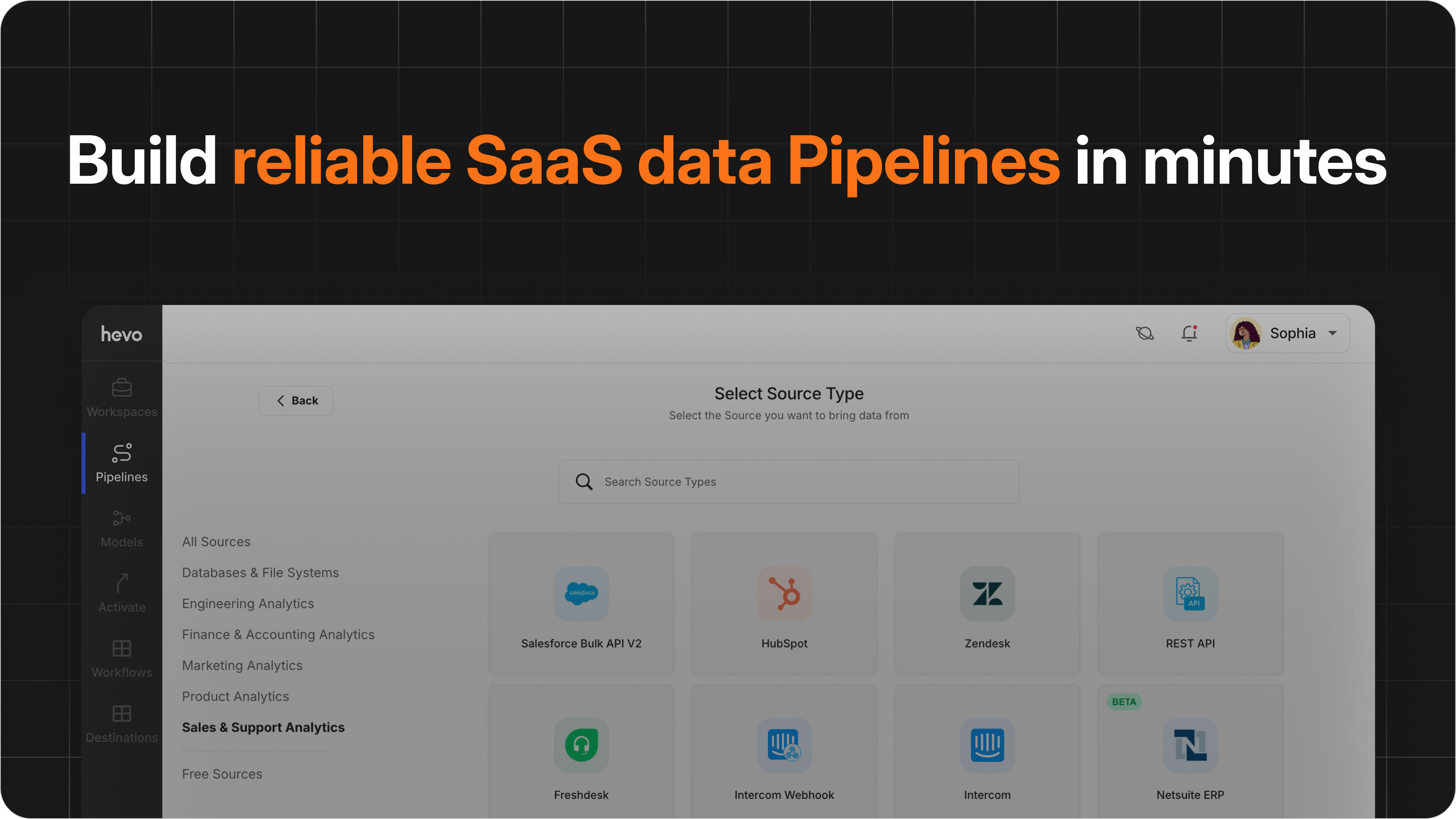Choose HubSpot as the data source
This screenshot has width=1456, height=819.
784,604
